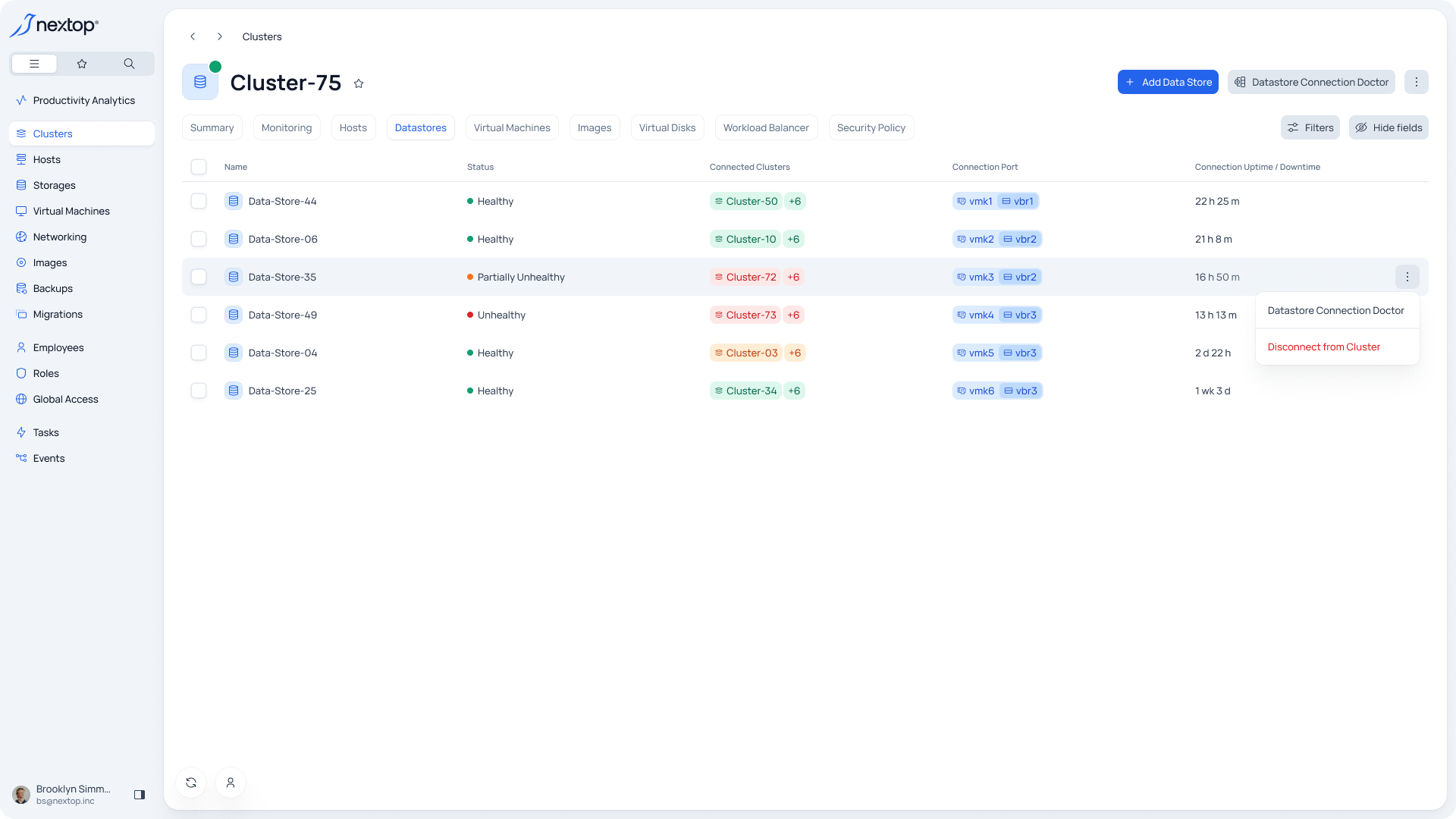Expand +6 clusters next to Cluster-50
Viewport: 1456px width, 819px height.
795,201
